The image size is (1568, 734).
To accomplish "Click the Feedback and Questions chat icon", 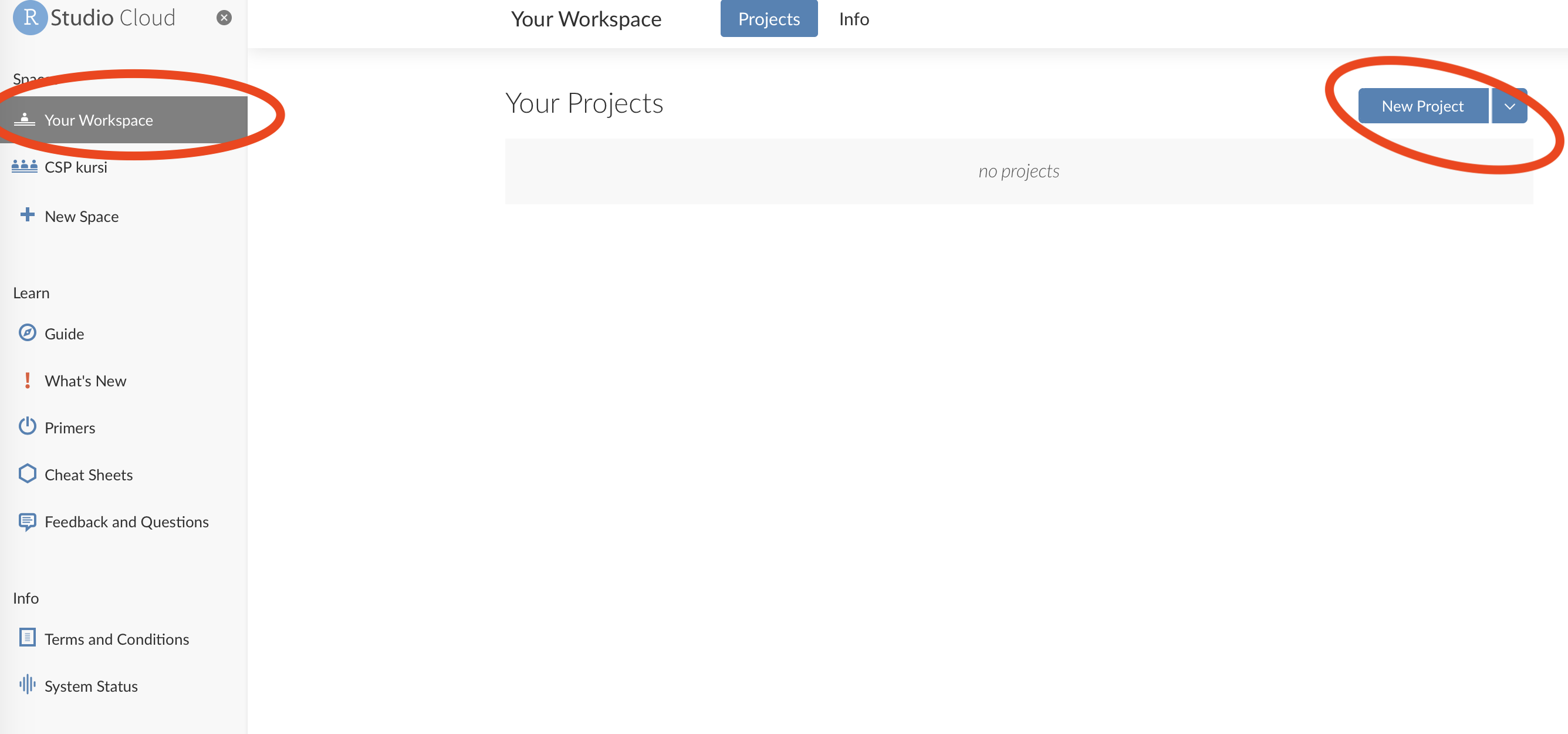I will click(x=27, y=521).
